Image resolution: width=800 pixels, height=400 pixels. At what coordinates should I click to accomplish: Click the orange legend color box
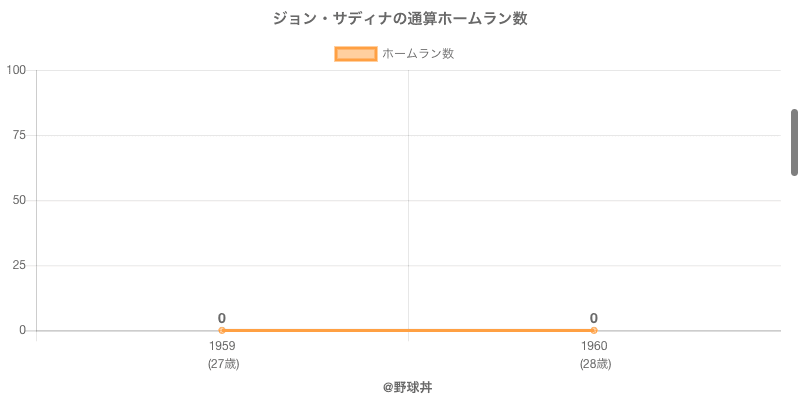[355, 54]
